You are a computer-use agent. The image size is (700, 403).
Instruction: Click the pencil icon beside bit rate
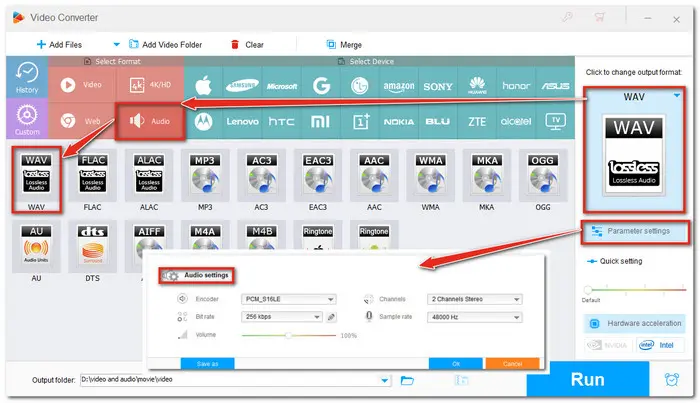coord(332,317)
